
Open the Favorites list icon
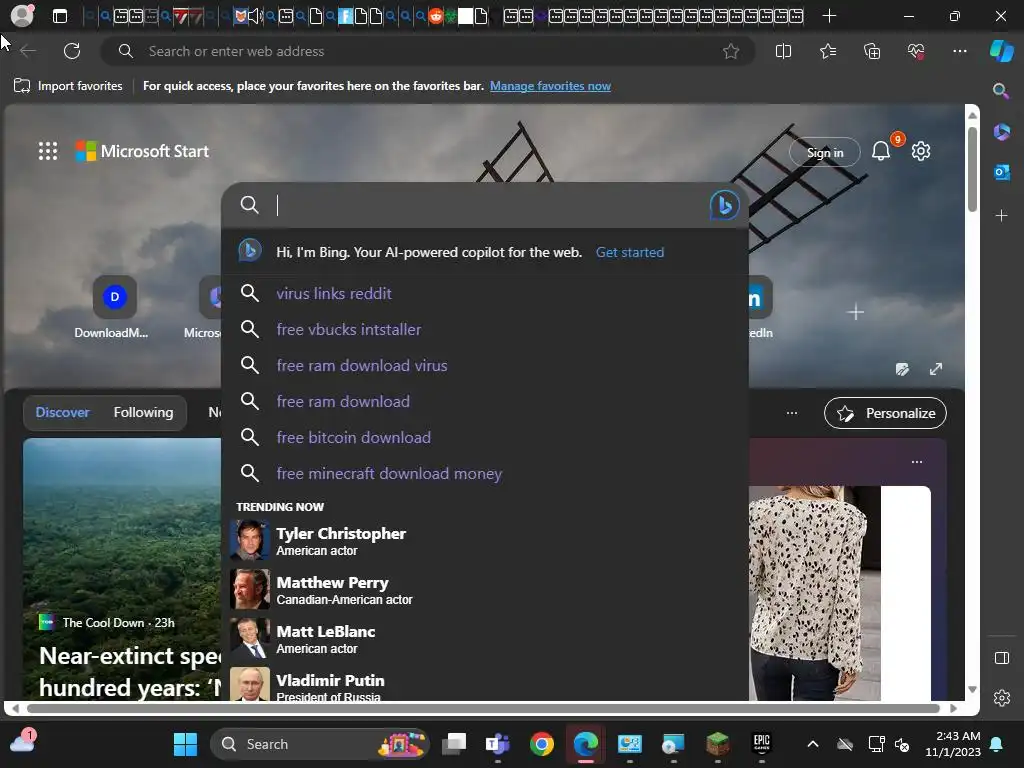827,51
